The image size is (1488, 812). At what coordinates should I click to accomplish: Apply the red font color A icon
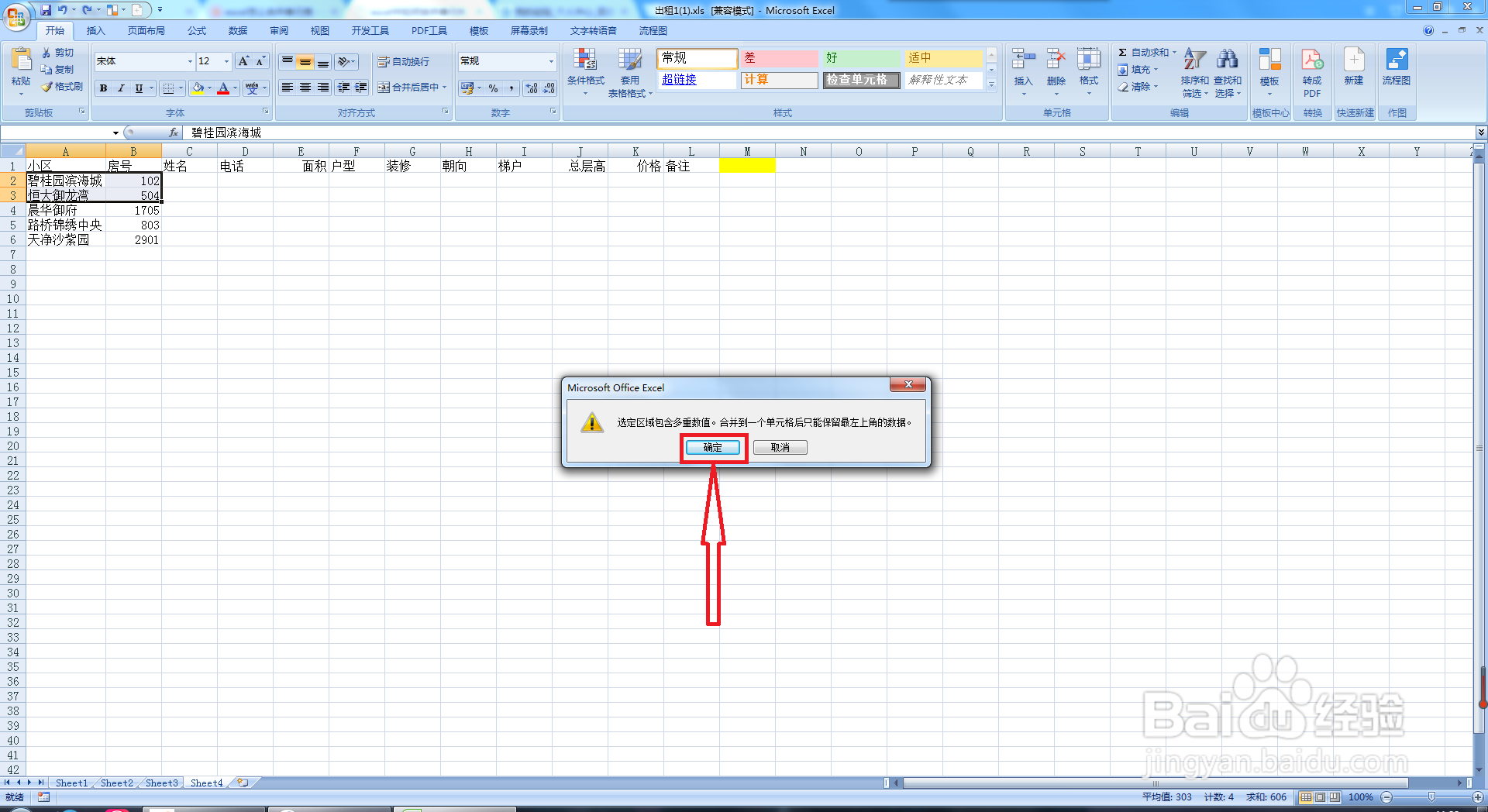(223, 88)
